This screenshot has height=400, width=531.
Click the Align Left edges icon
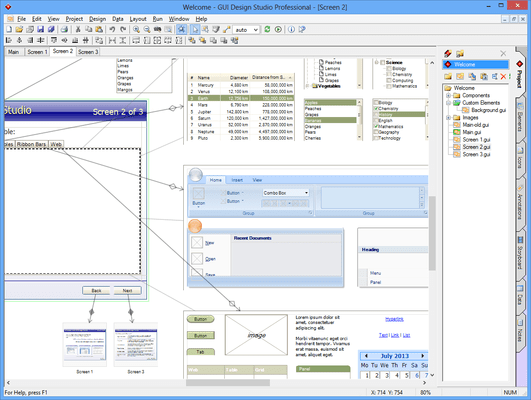click(9, 40)
